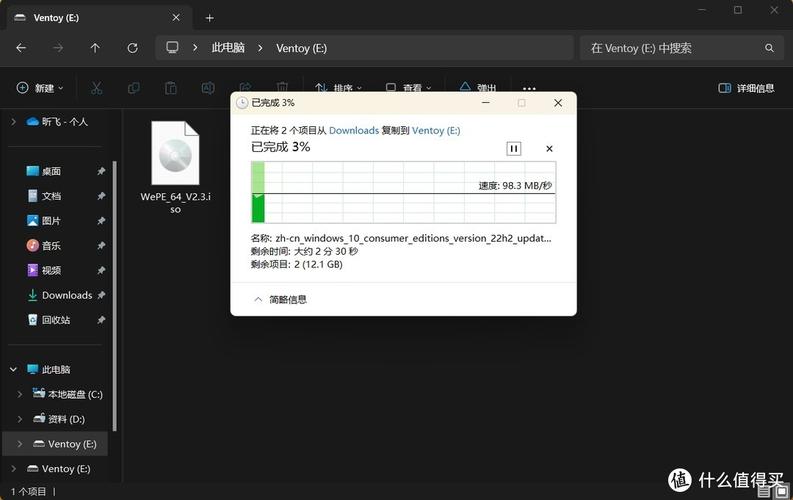Expand the chevron after 此电脑 in address bar
This screenshot has height=500, width=793.
(260, 48)
